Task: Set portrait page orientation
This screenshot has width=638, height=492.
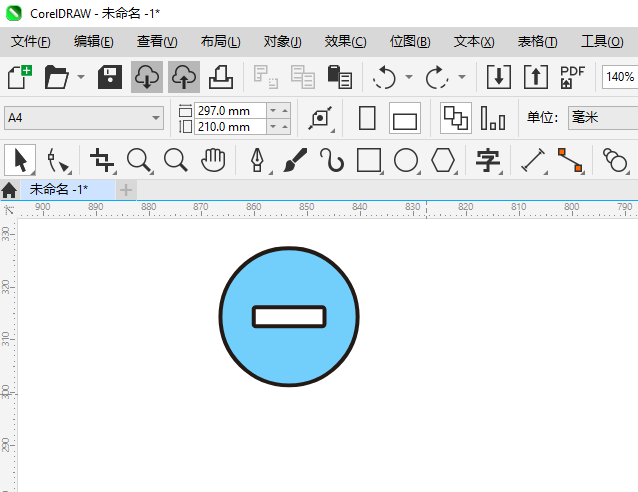Action: [x=367, y=118]
